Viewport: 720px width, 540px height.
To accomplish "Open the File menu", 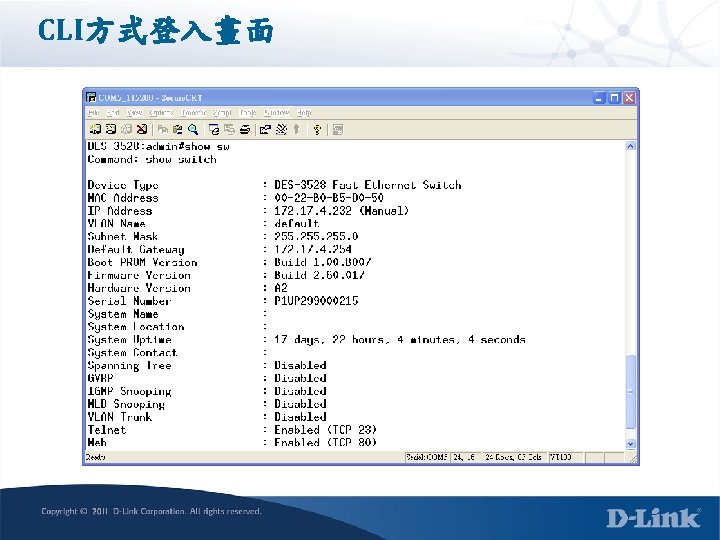I will (94, 112).
